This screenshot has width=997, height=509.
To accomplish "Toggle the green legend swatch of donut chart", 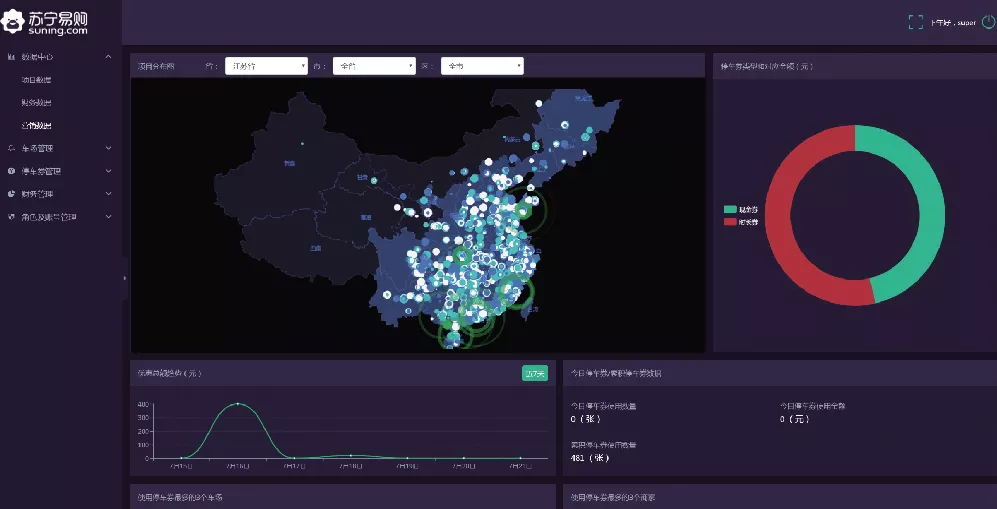I will (730, 209).
